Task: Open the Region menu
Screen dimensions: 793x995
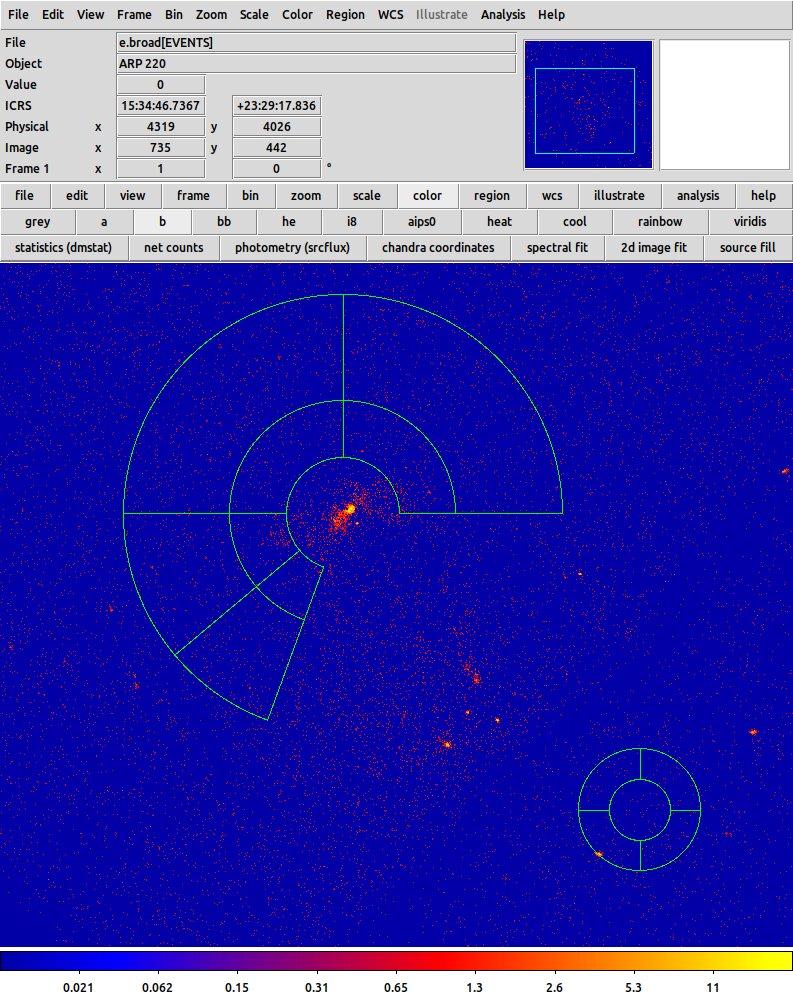Action: click(345, 14)
